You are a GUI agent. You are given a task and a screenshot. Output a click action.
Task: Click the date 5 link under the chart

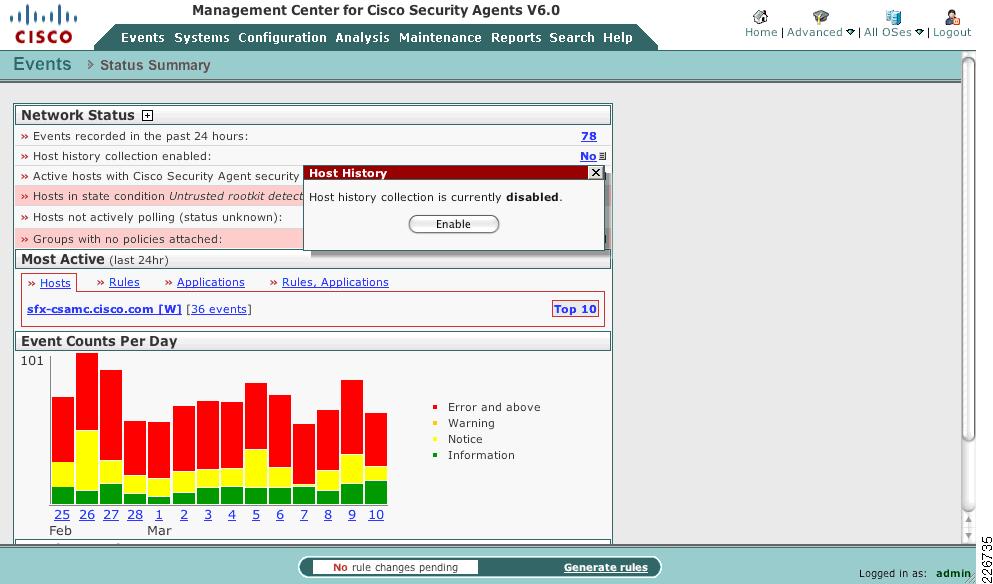click(x=256, y=515)
